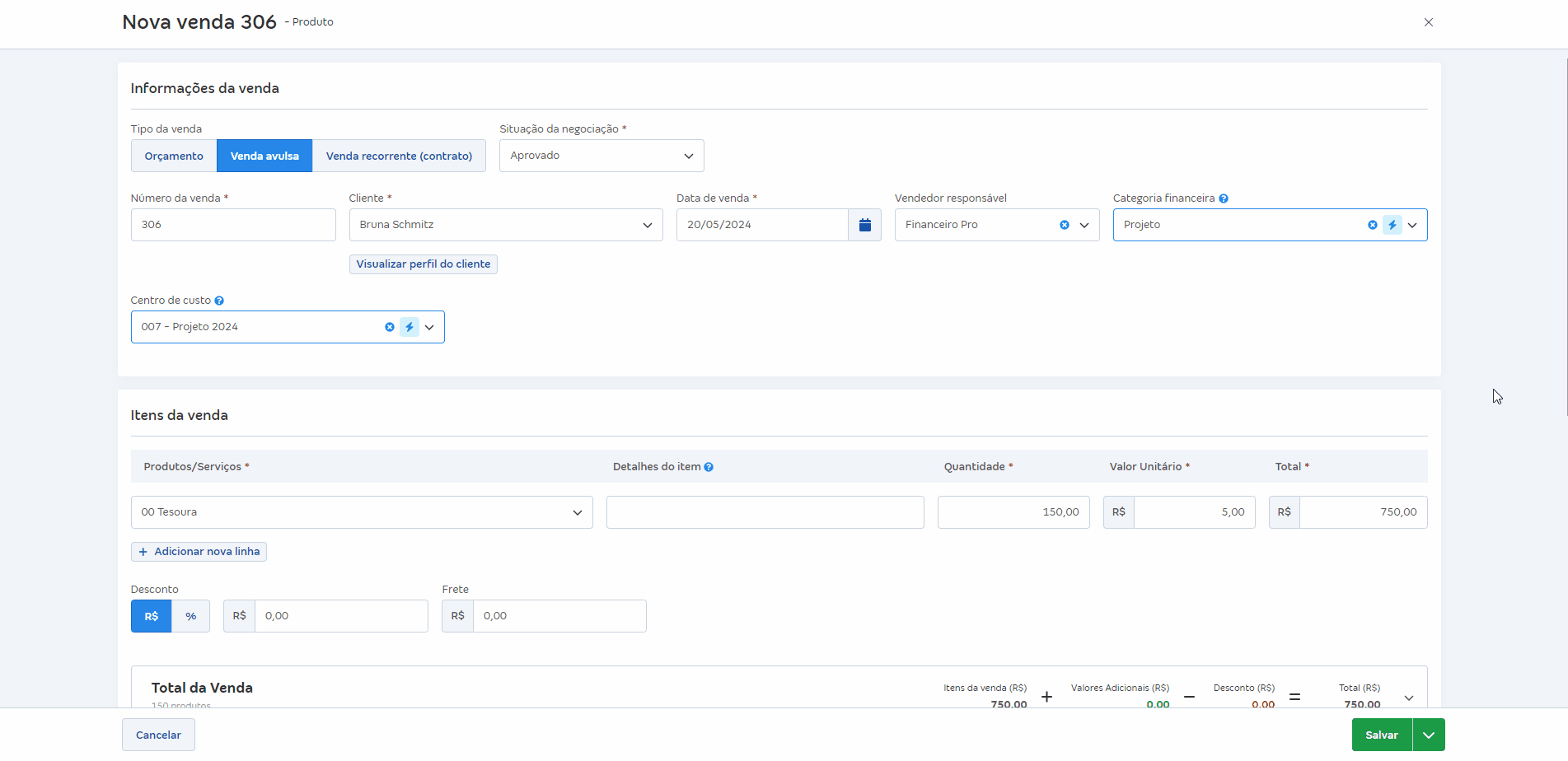Clear the Centro de custo selection
The height and width of the screenshot is (761, 1568).
tap(390, 327)
